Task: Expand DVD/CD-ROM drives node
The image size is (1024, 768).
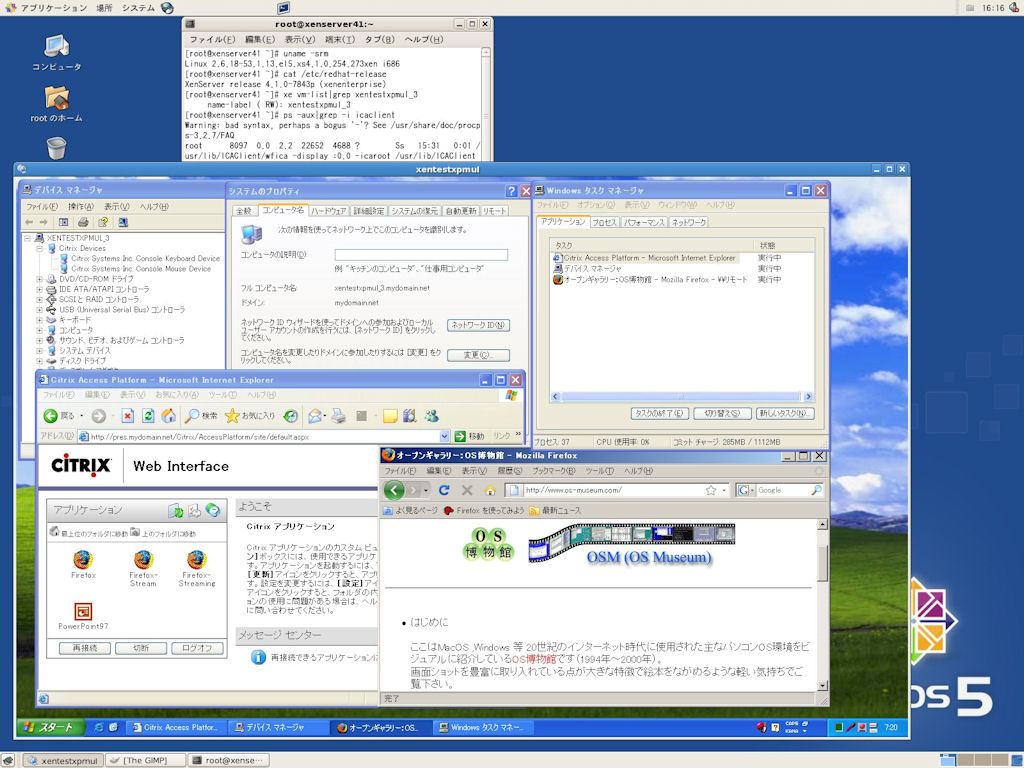Action: point(40,279)
